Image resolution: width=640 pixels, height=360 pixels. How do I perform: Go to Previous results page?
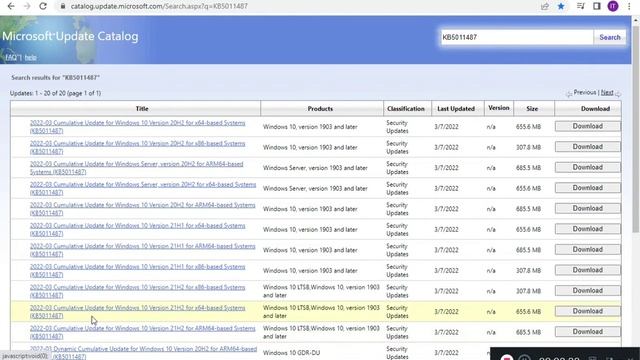coord(584,93)
